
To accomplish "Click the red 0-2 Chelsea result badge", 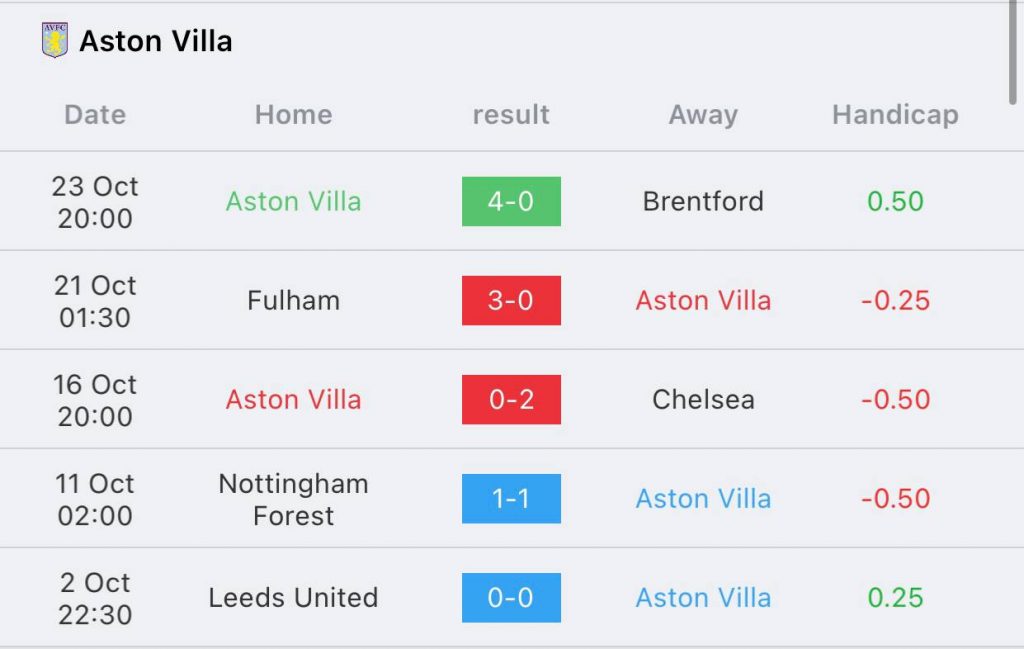I will pos(511,400).
